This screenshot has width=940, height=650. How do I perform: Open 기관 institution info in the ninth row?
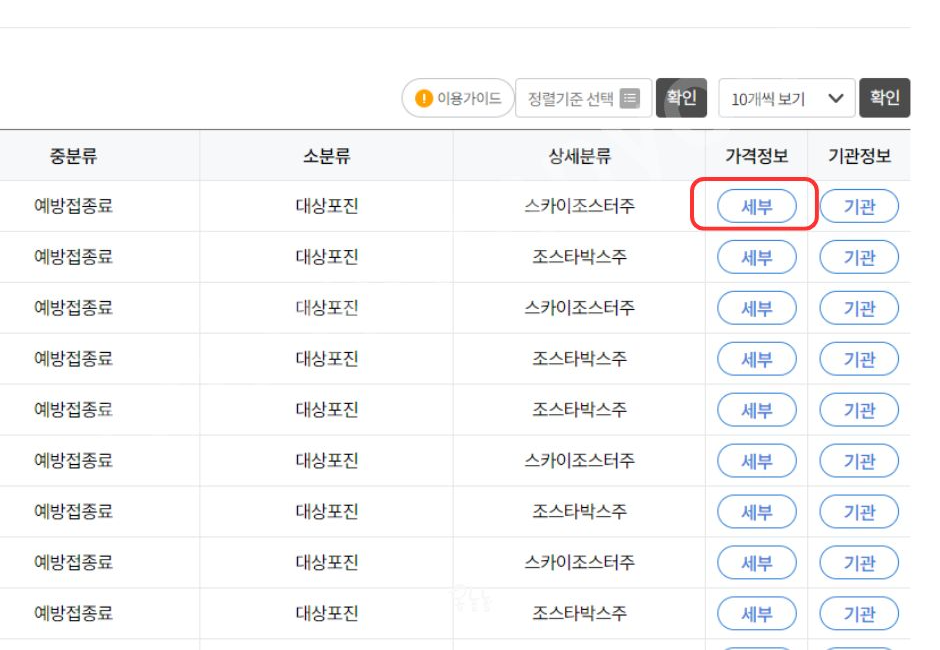860,614
